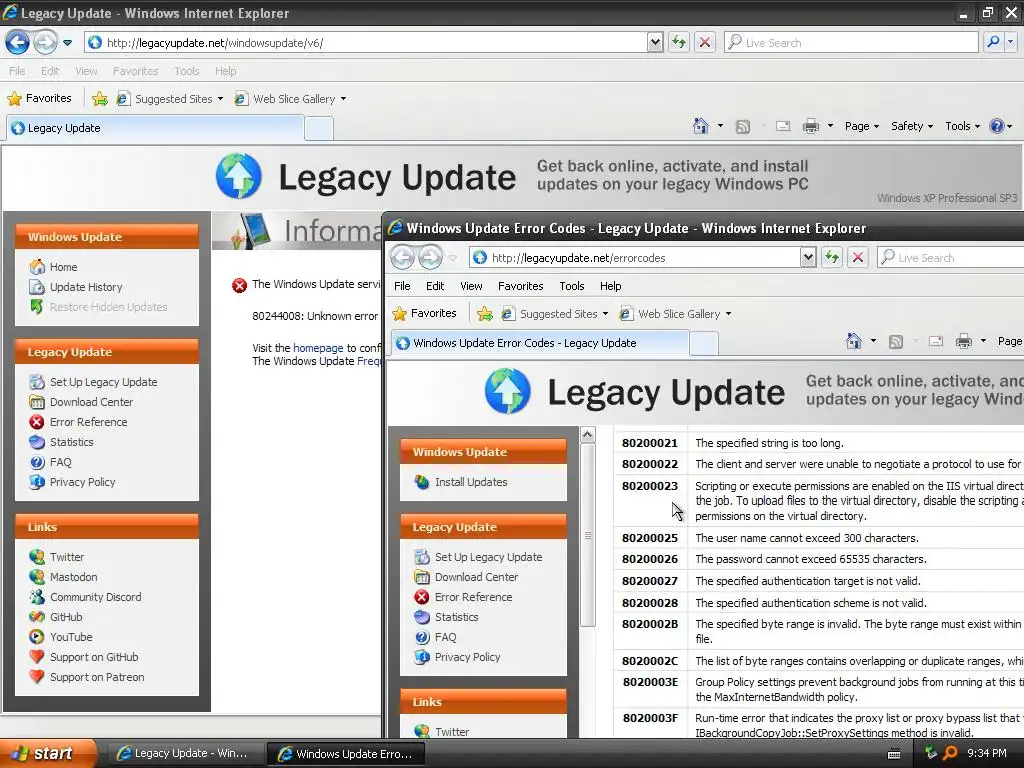
Task: Expand Suggested Sites dropdown in the Legacy Update window
Action: (220, 99)
